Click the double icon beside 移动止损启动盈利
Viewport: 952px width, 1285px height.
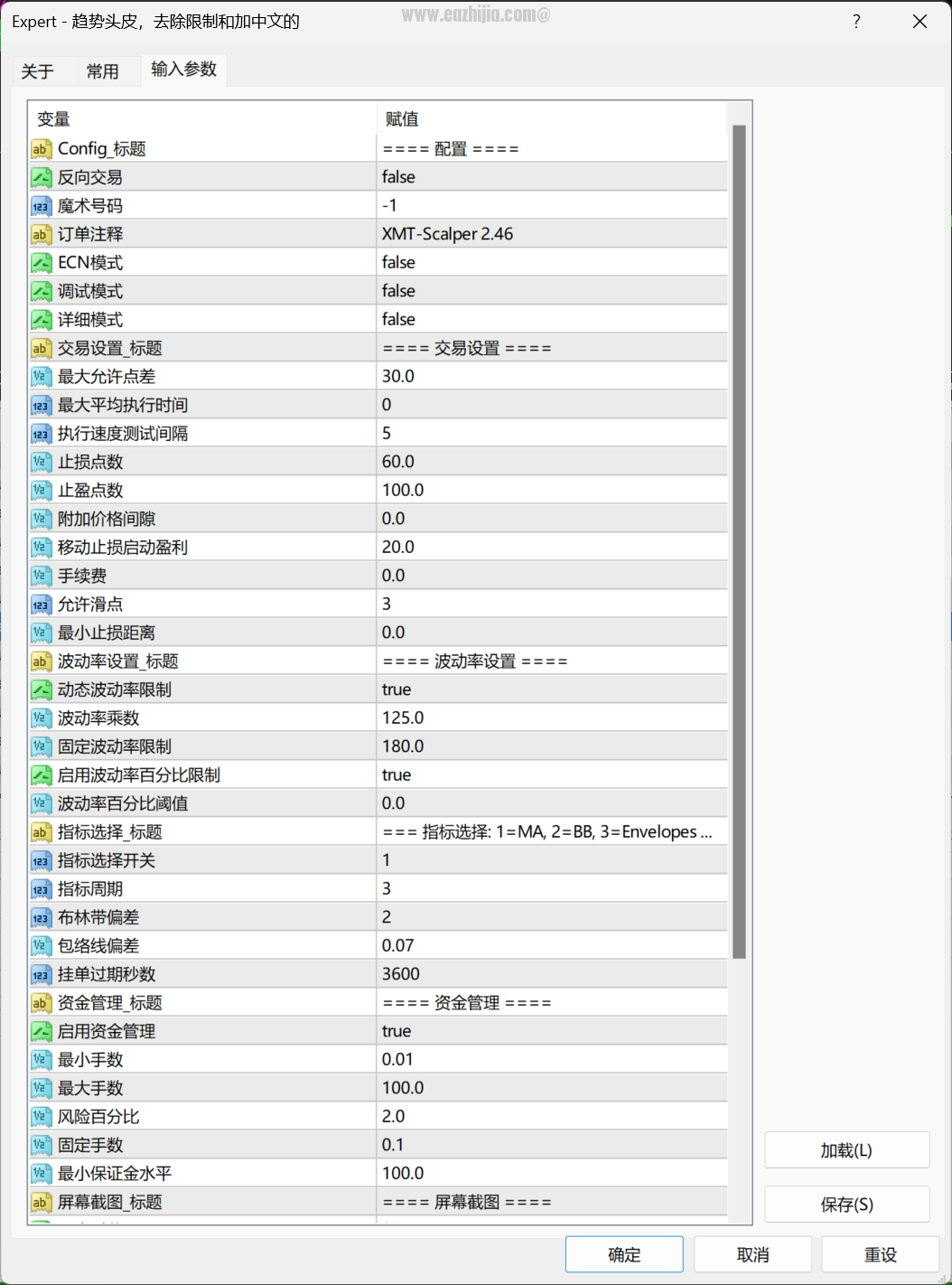41,548
